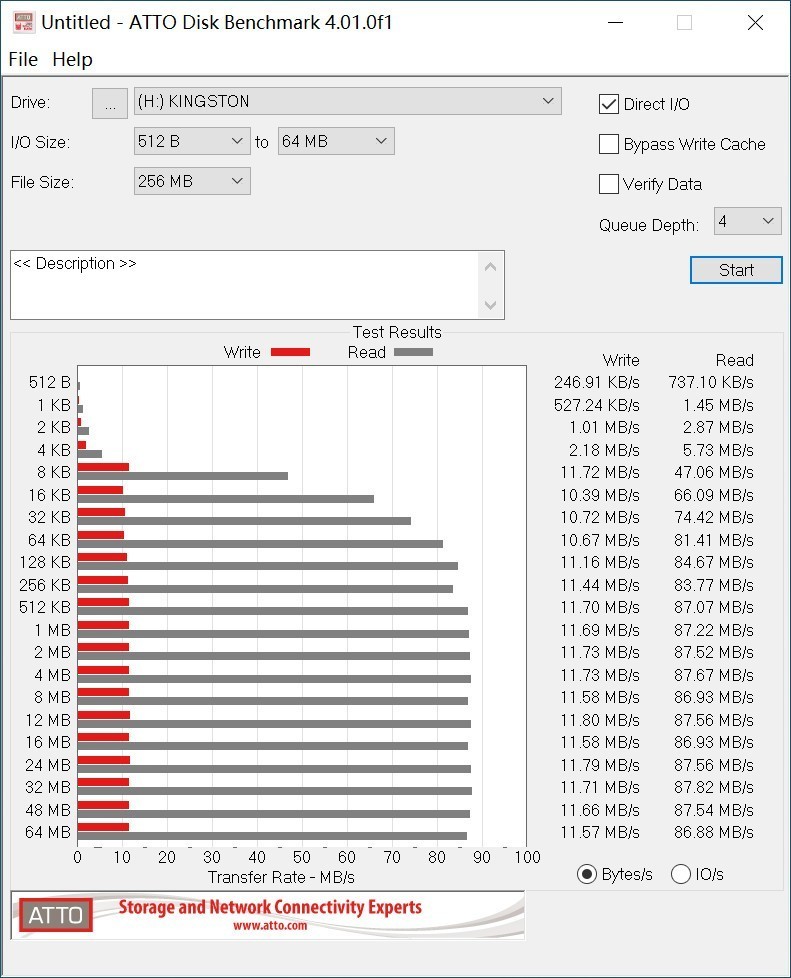Close the ATTO Disk Benchmark window
The width and height of the screenshot is (791, 978).
coord(755,22)
